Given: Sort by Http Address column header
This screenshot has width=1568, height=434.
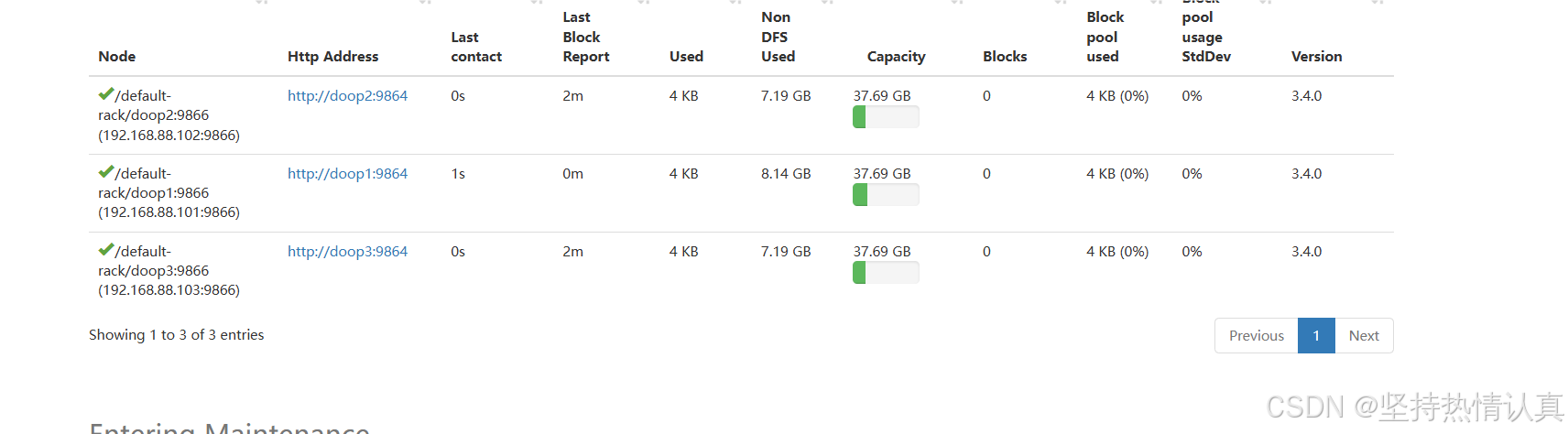Looking at the screenshot, I should 332,57.
